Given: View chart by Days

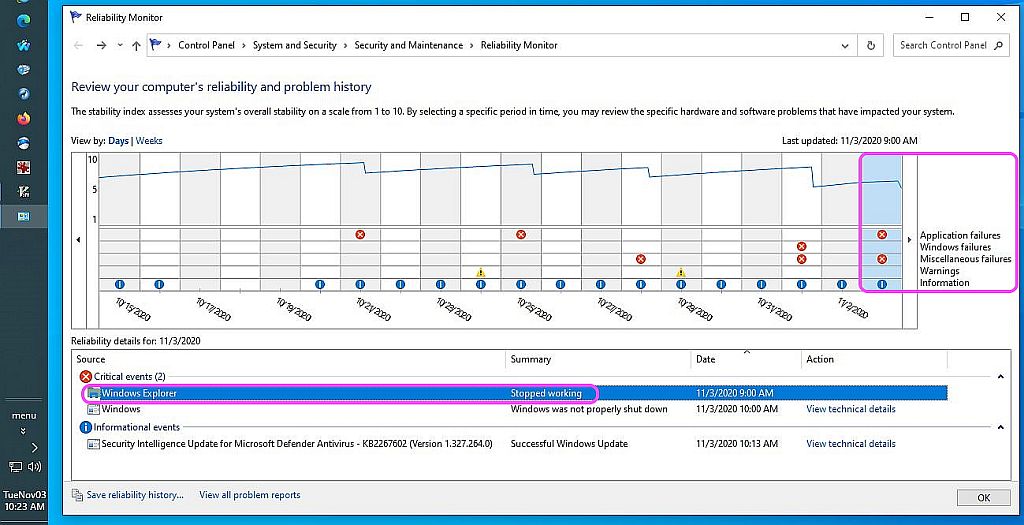Looking at the screenshot, I should (118, 140).
